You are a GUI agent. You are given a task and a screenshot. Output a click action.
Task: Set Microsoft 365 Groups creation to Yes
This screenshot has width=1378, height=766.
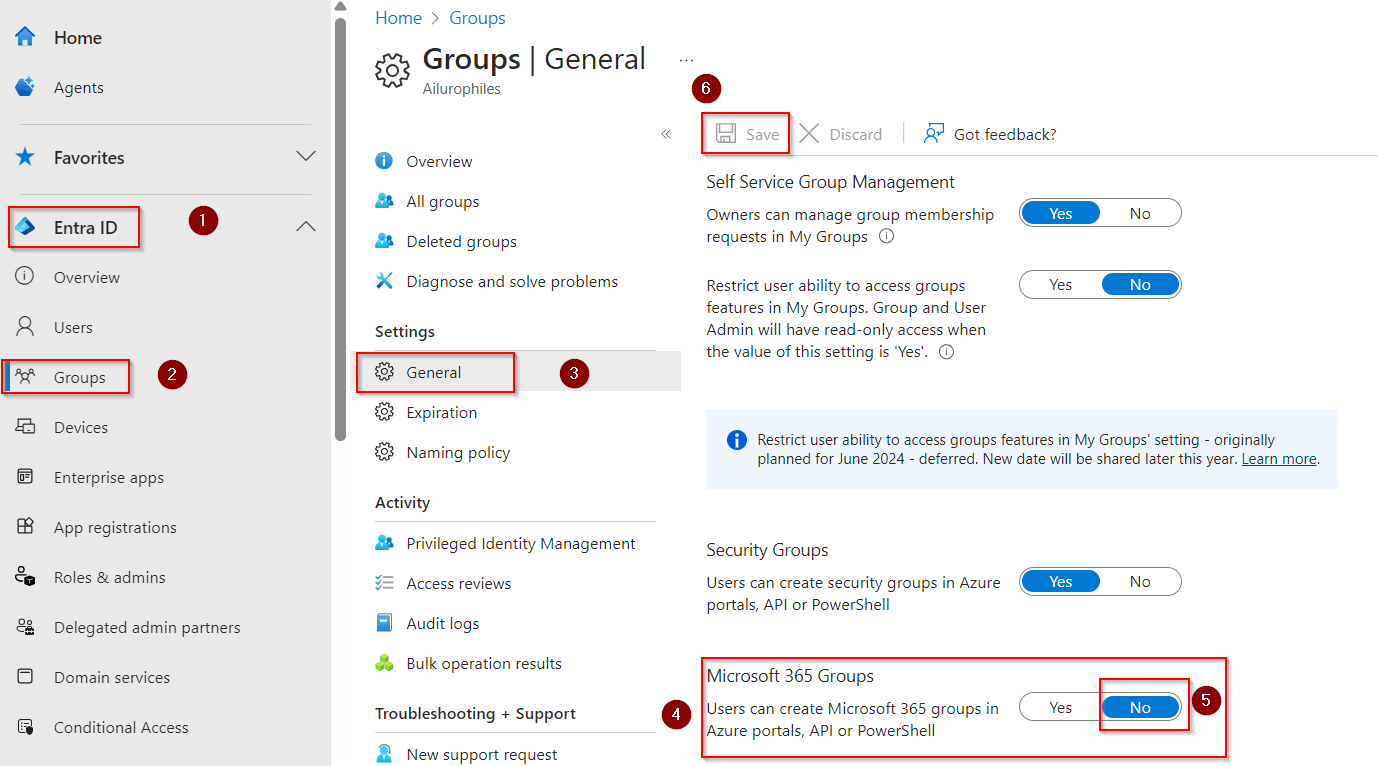pos(1060,707)
